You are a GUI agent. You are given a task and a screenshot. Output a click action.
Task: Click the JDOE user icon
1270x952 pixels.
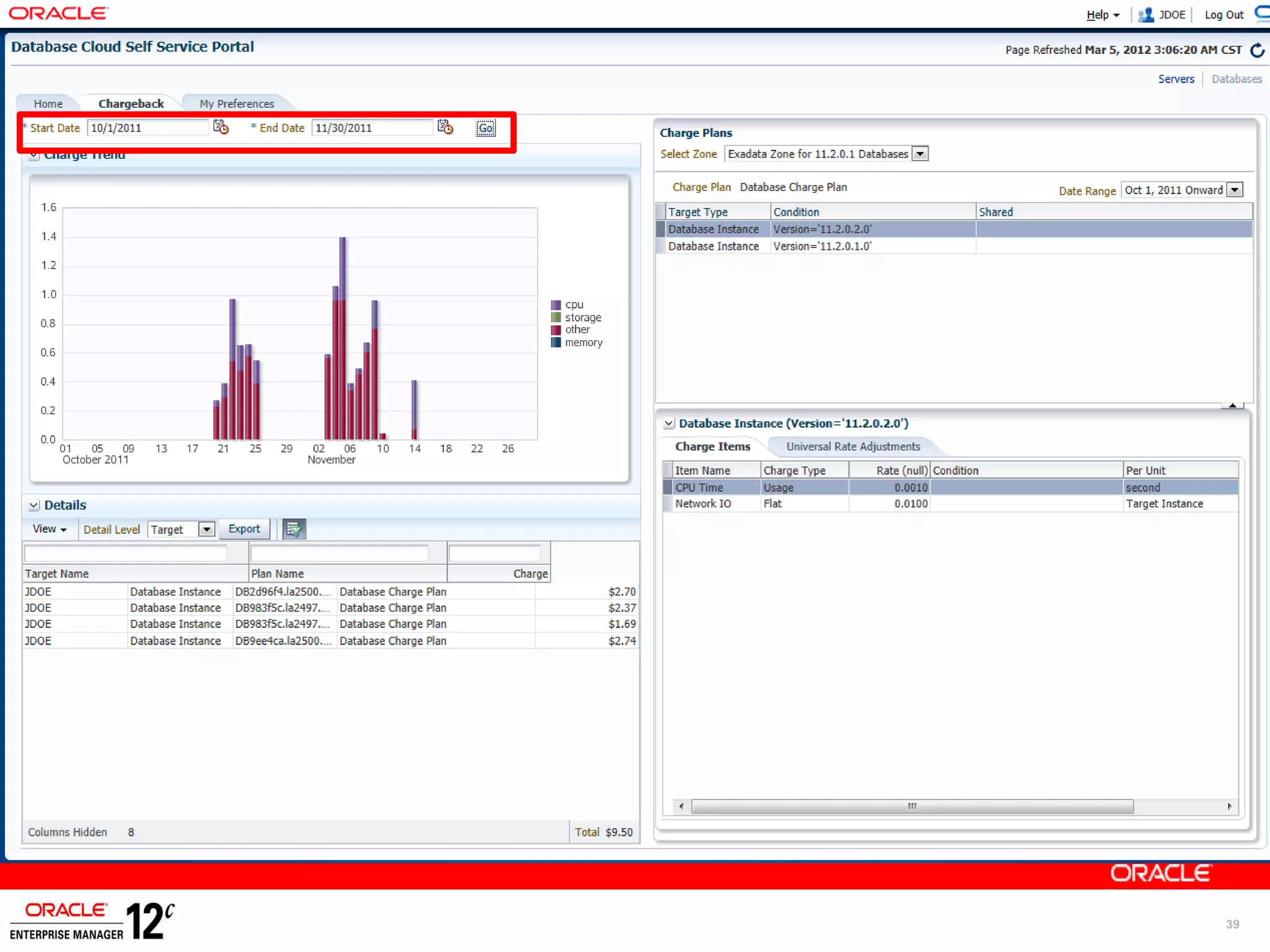1145,15
